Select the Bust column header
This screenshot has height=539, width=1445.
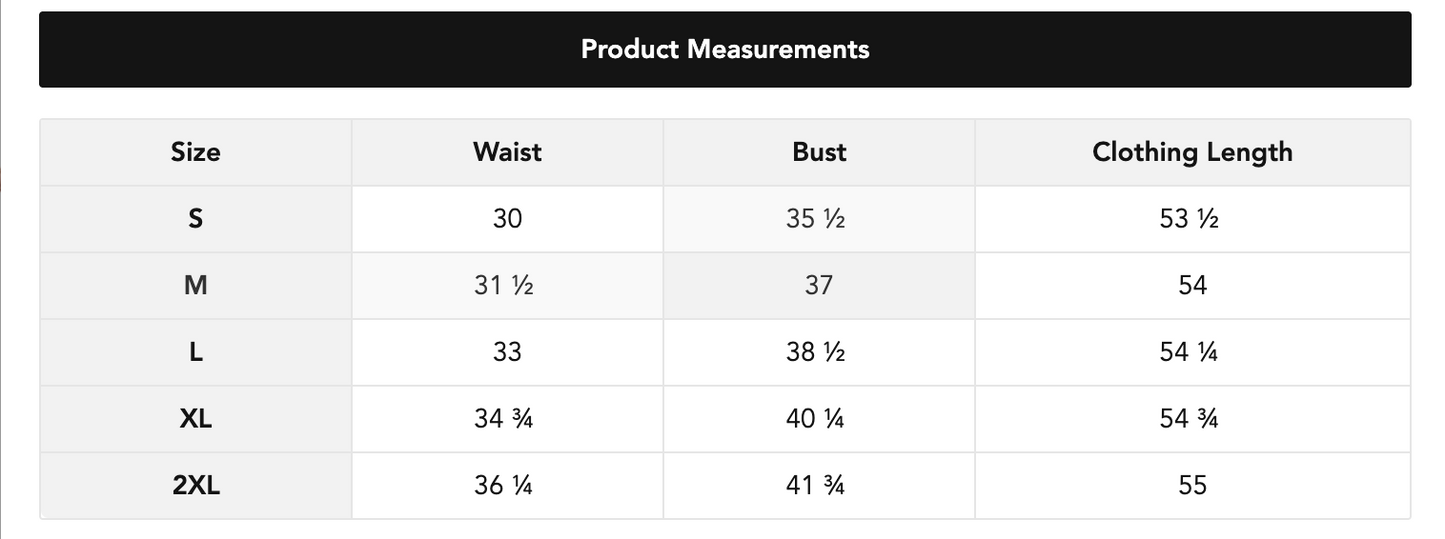click(819, 152)
